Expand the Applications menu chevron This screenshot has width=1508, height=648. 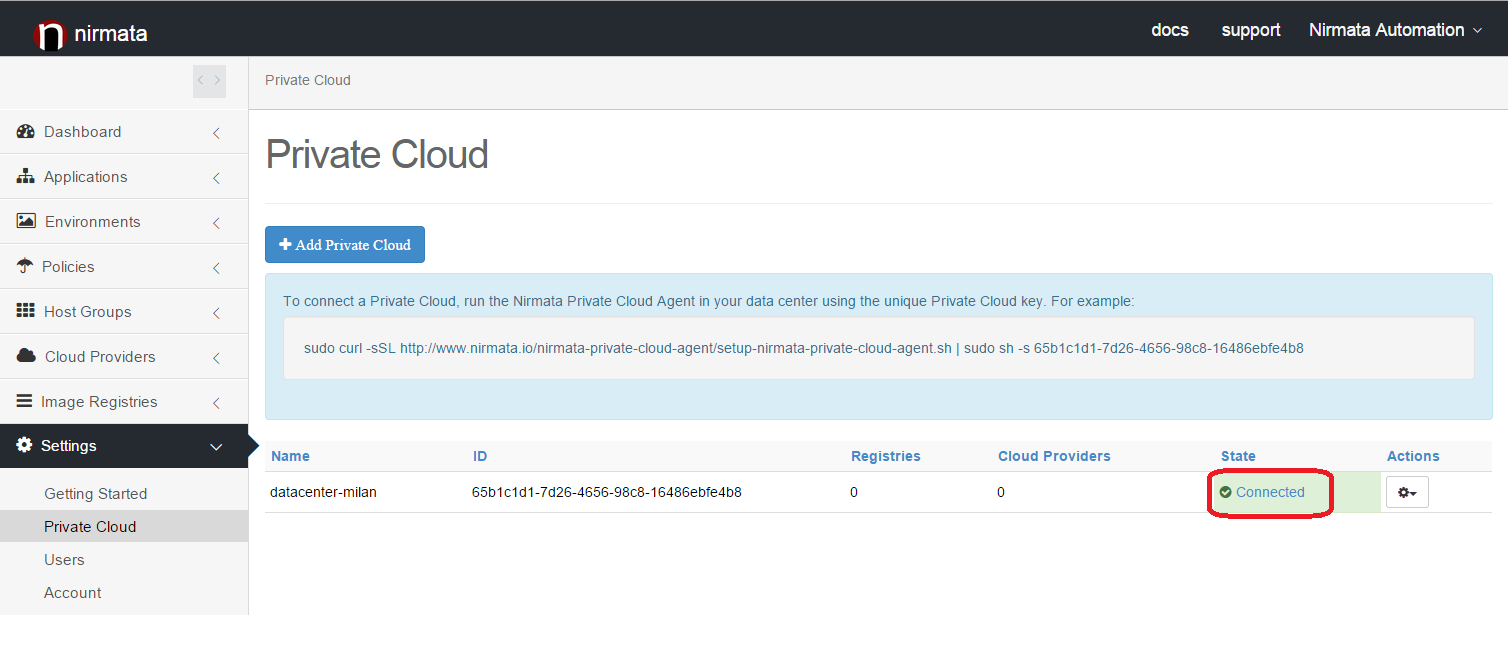tap(216, 178)
